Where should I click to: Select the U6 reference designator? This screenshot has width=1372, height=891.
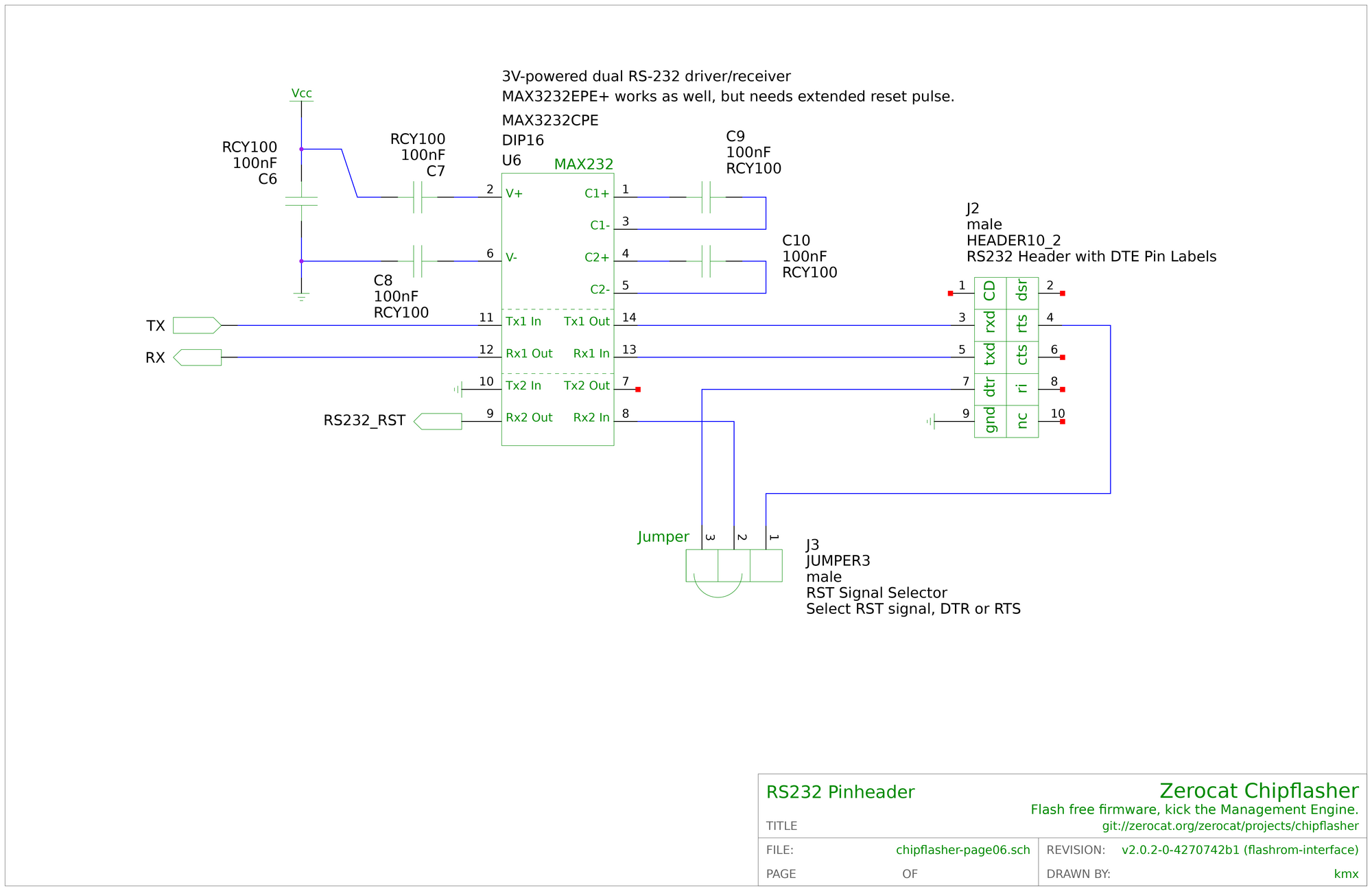coord(512,161)
